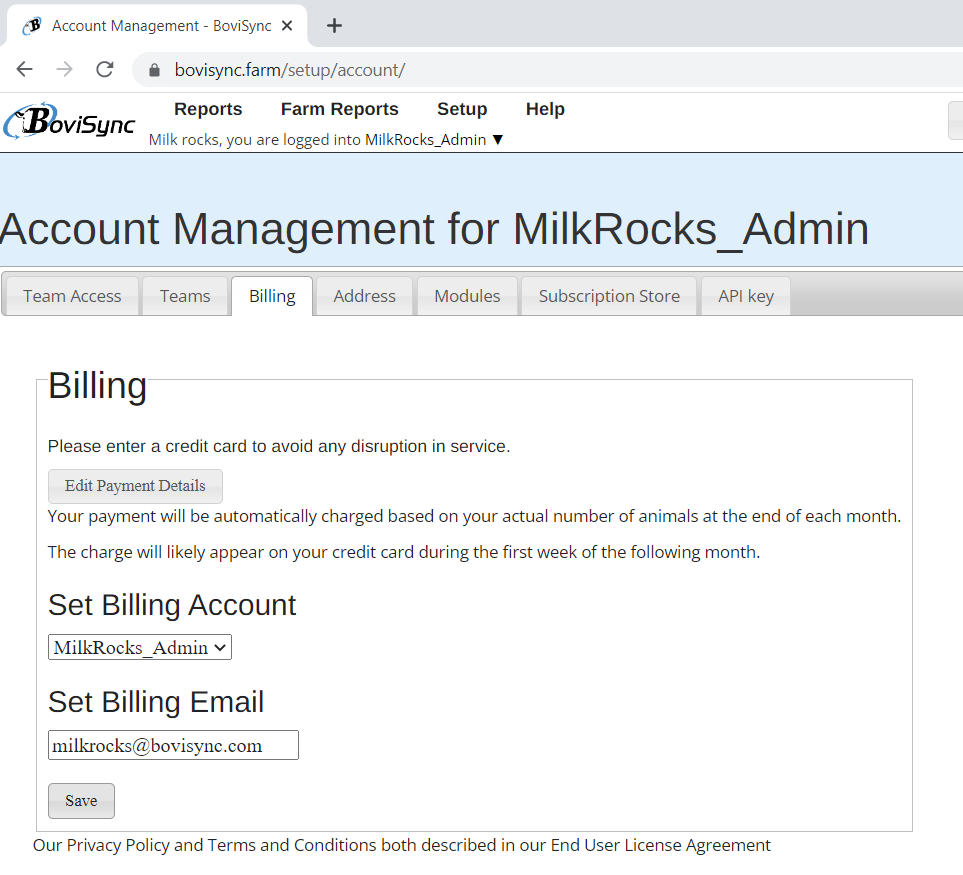Click the Edit Payment Details button
This screenshot has height=875, width=963.
pyautogui.click(x=135, y=486)
